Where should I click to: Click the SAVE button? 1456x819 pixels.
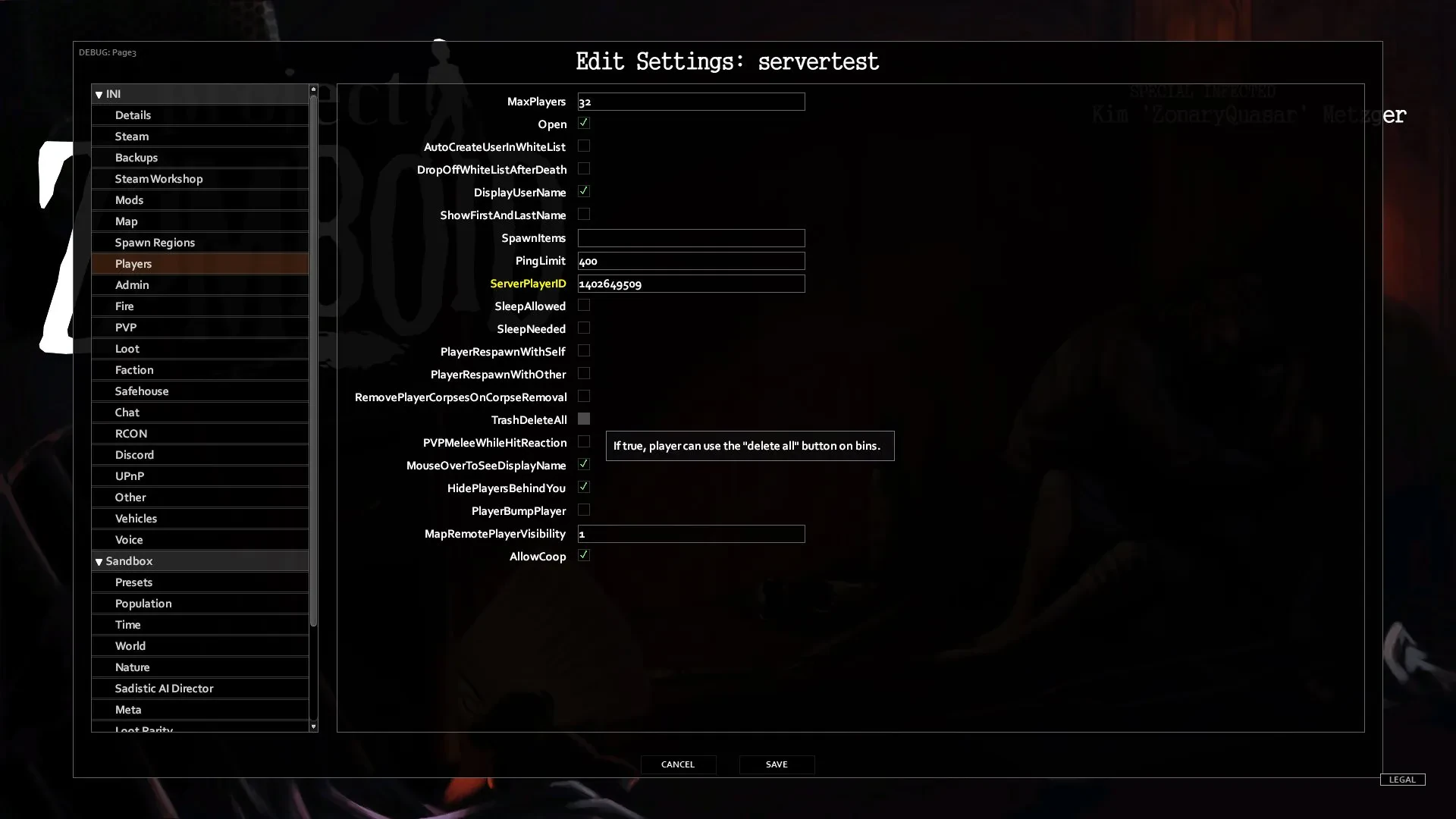coord(776,764)
